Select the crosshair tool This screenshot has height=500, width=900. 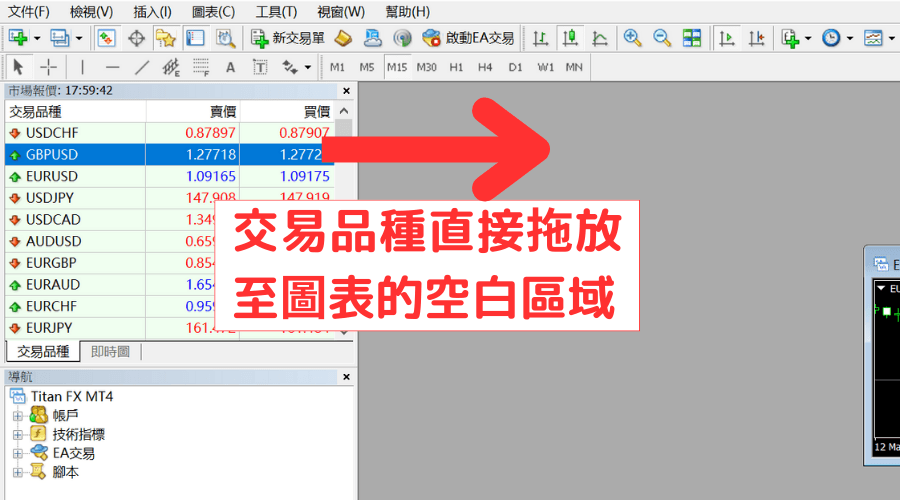coord(48,68)
